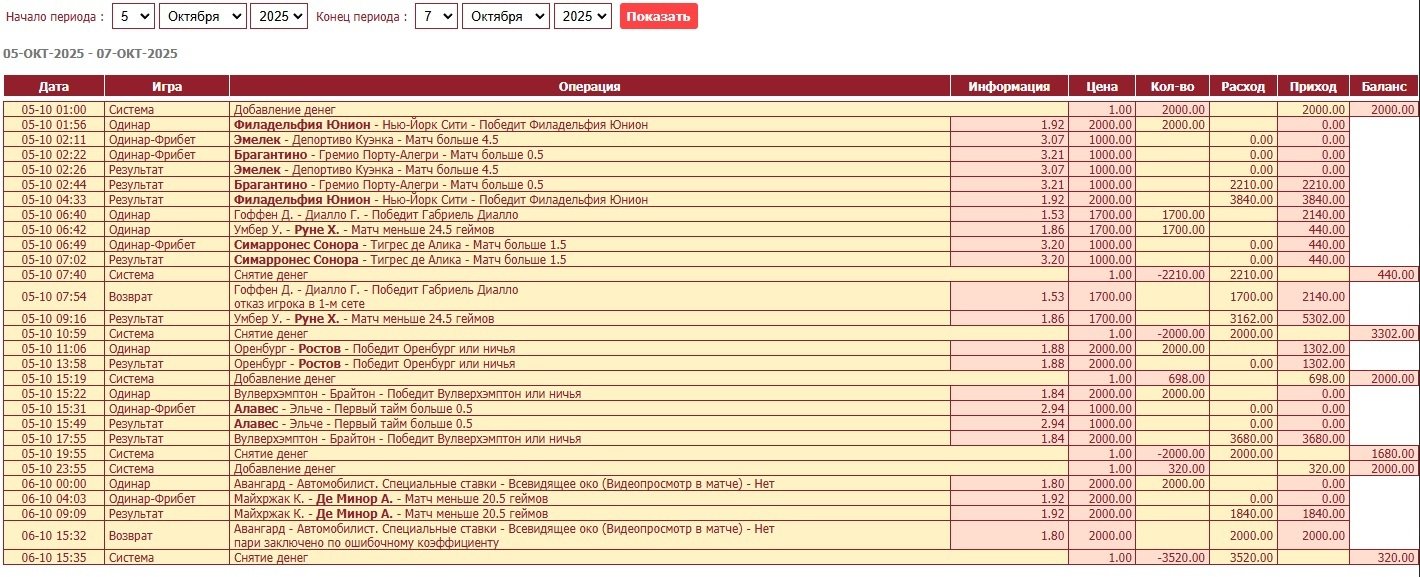The image size is (1420, 577).
Task: Click the 06-10 15:35 date cell
Action: pyautogui.click(x=54, y=558)
